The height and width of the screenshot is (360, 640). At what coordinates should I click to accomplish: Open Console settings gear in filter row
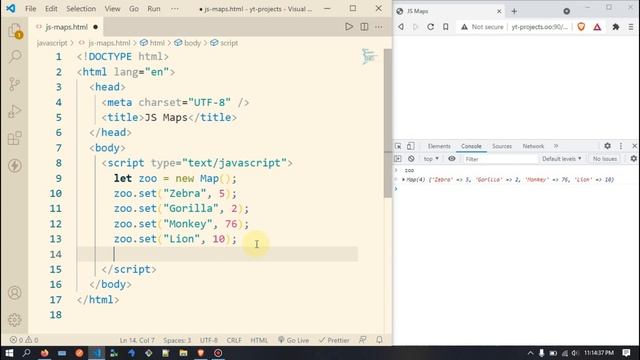point(633,158)
